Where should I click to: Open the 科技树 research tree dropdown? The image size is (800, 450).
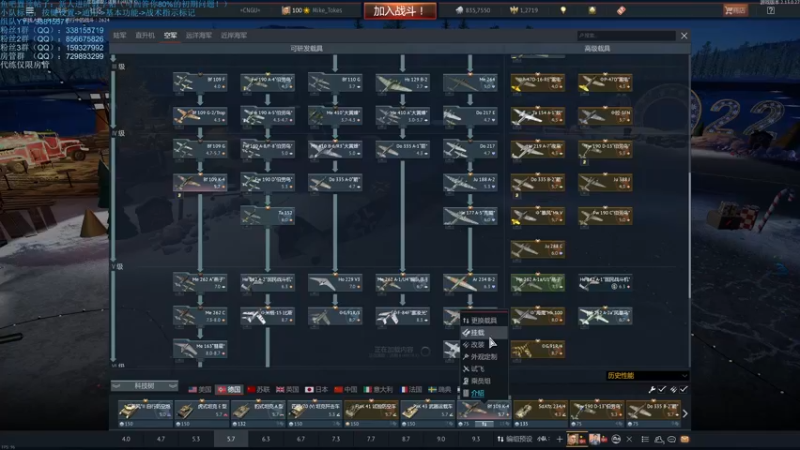click(144, 386)
